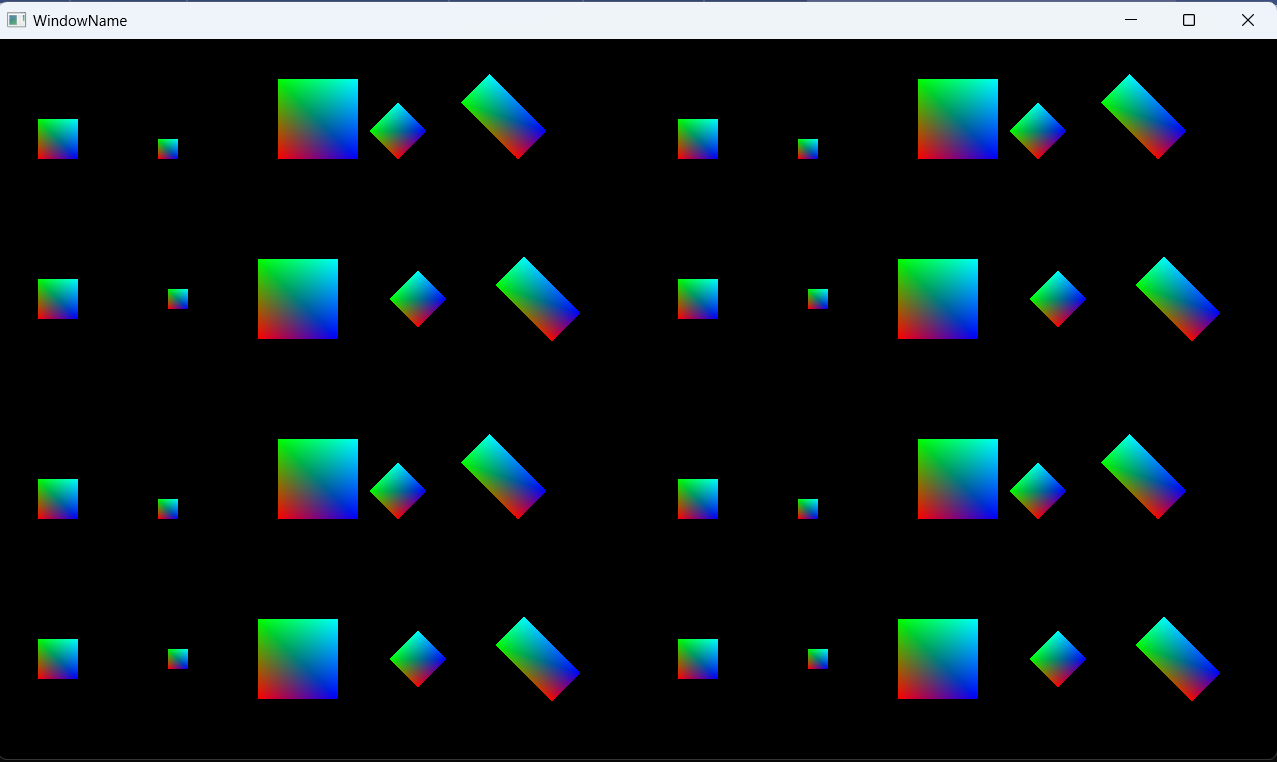Click medium square in top row, right half
The width and height of the screenshot is (1277, 762).
[x=698, y=139]
